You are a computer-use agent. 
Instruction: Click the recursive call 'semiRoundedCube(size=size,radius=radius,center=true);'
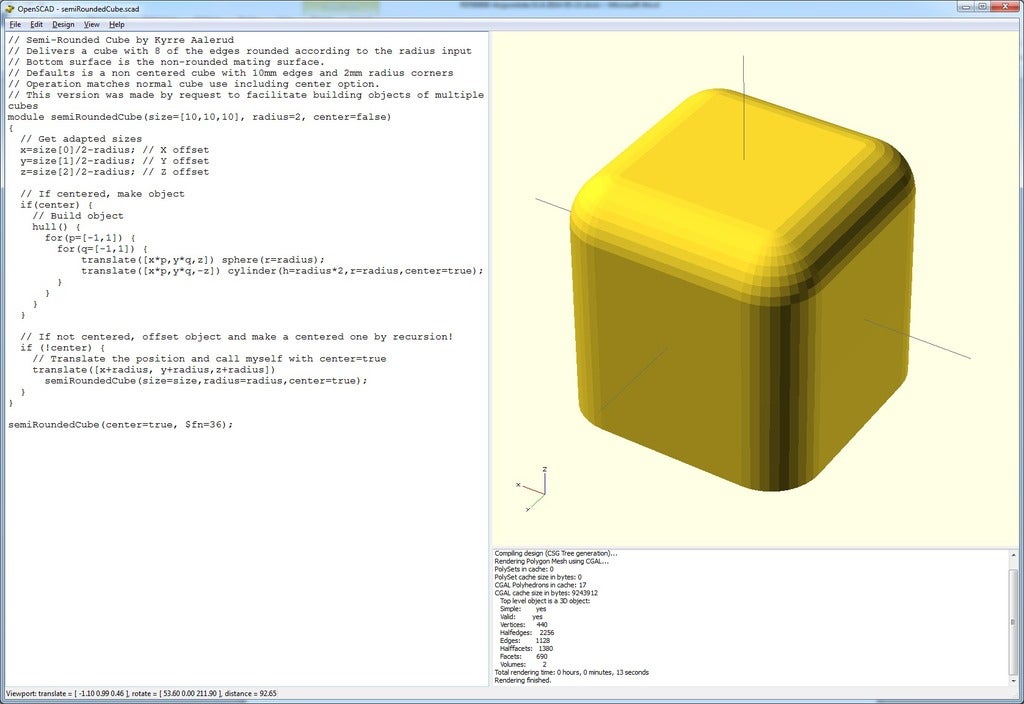pos(206,381)
